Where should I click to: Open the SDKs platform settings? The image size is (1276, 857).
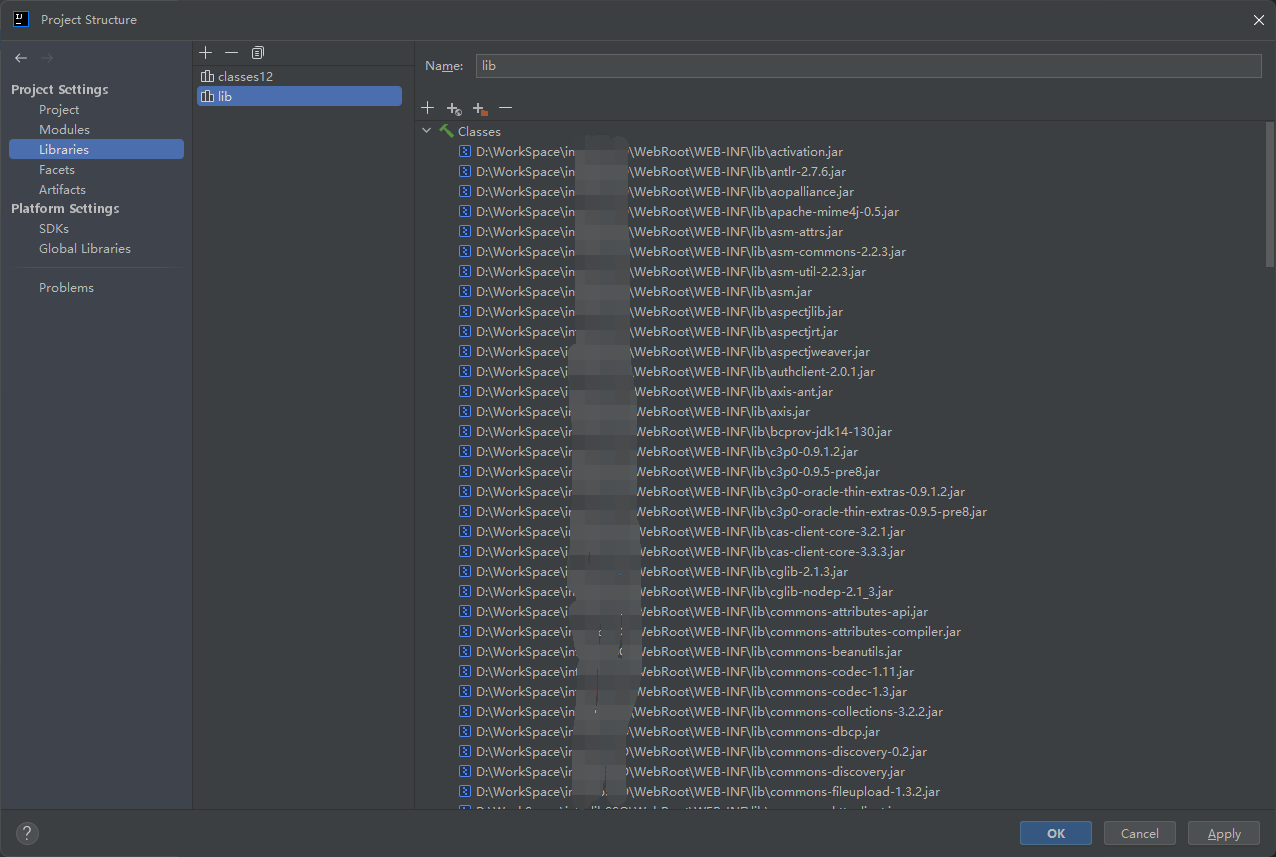pyautogui.click(x=54, y=229)
